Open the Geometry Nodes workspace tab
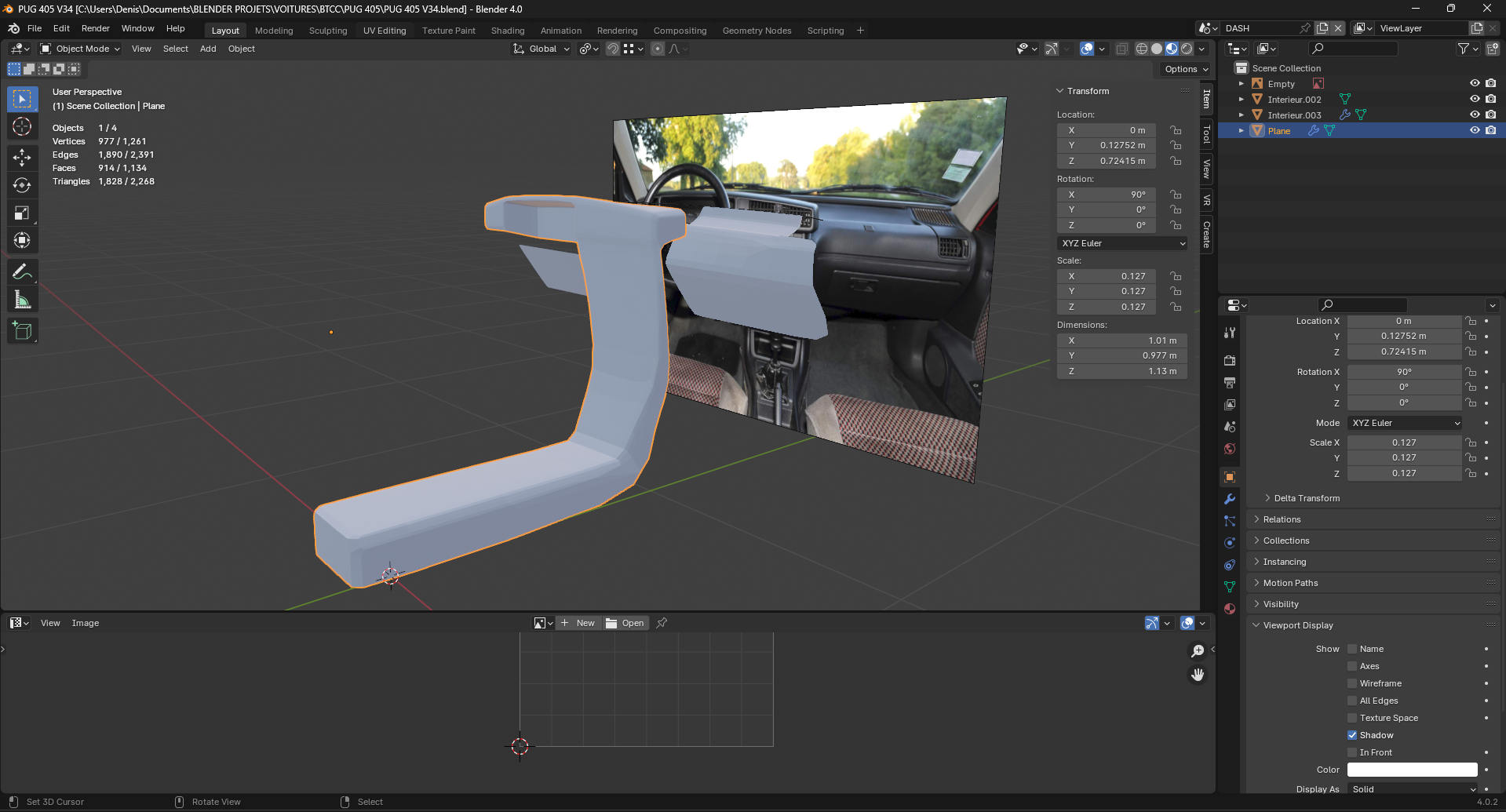The image size is (1506, 812). 757,31
